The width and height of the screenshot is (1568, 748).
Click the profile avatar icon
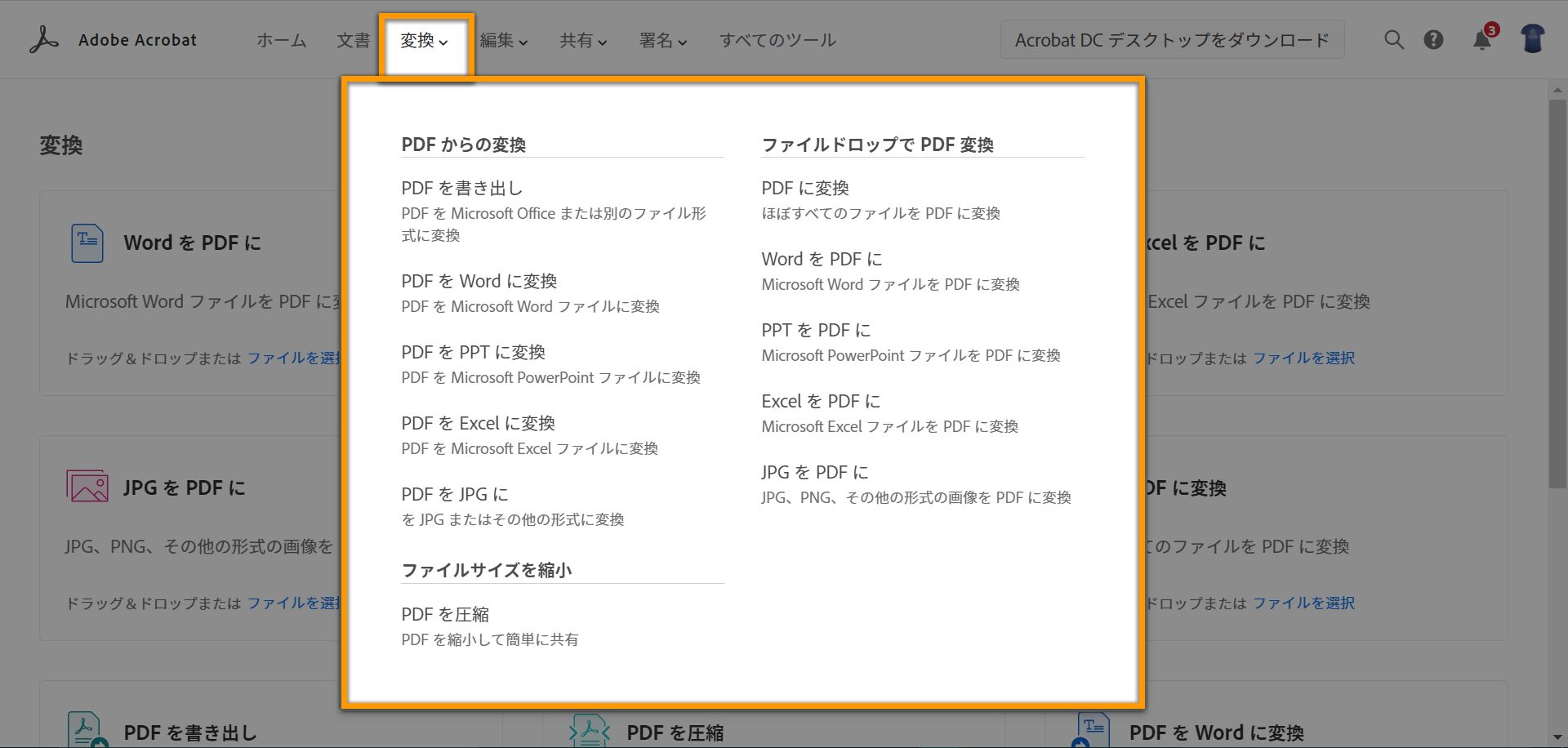1533,38
